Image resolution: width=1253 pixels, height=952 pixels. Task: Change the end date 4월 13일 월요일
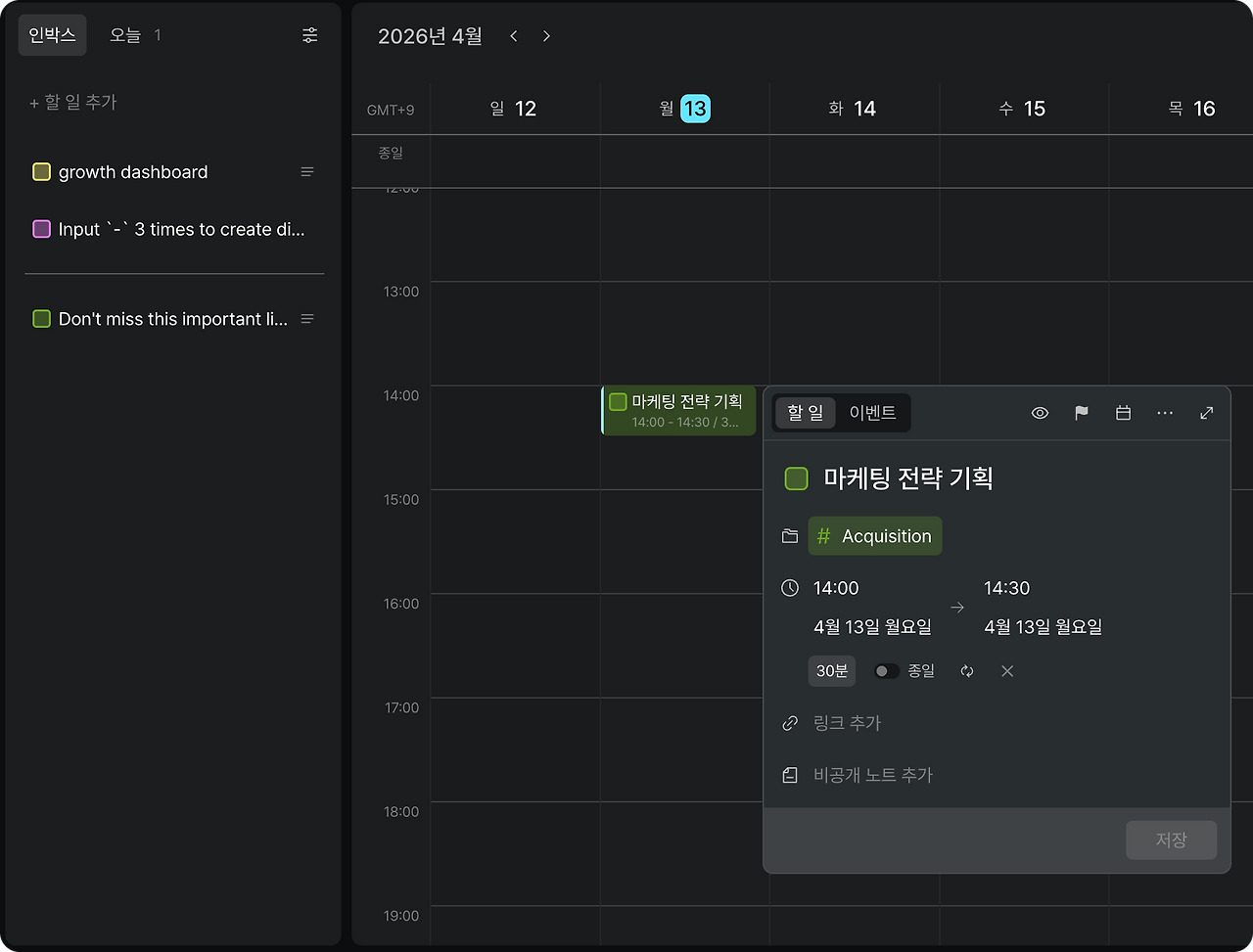pos(1044,627)
